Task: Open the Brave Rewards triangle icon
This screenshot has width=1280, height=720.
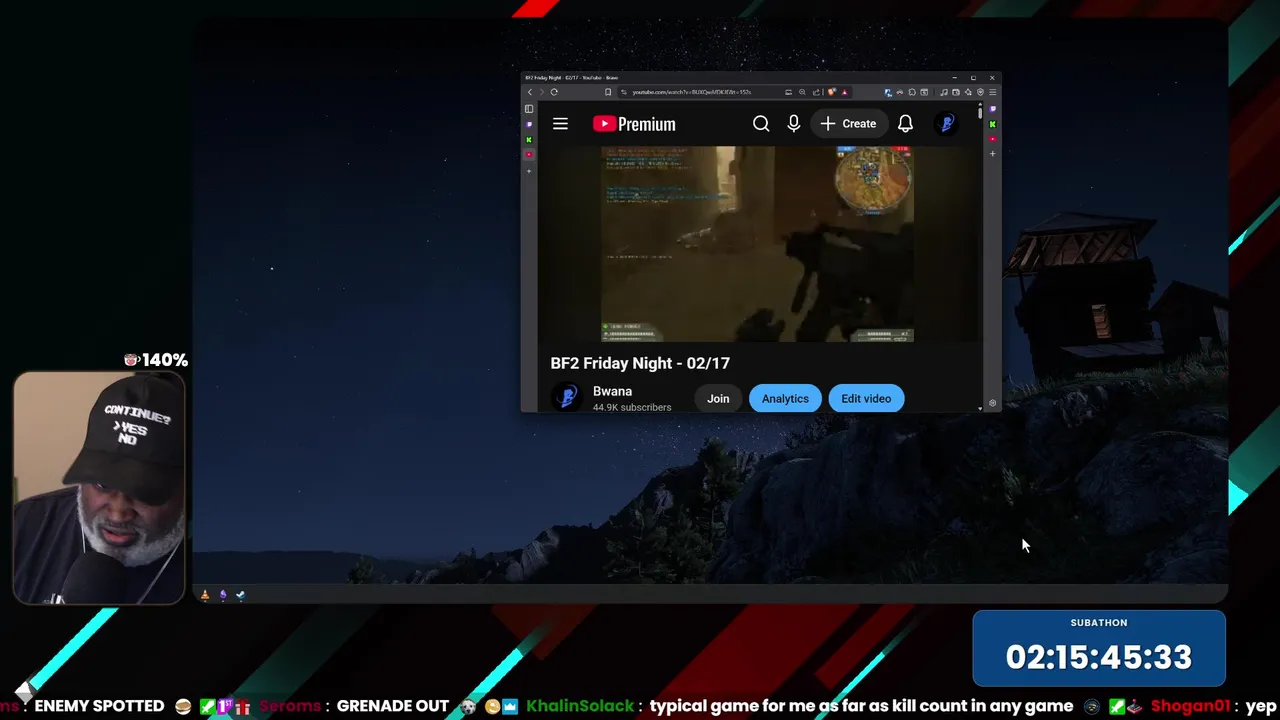Action: [844, 92]
